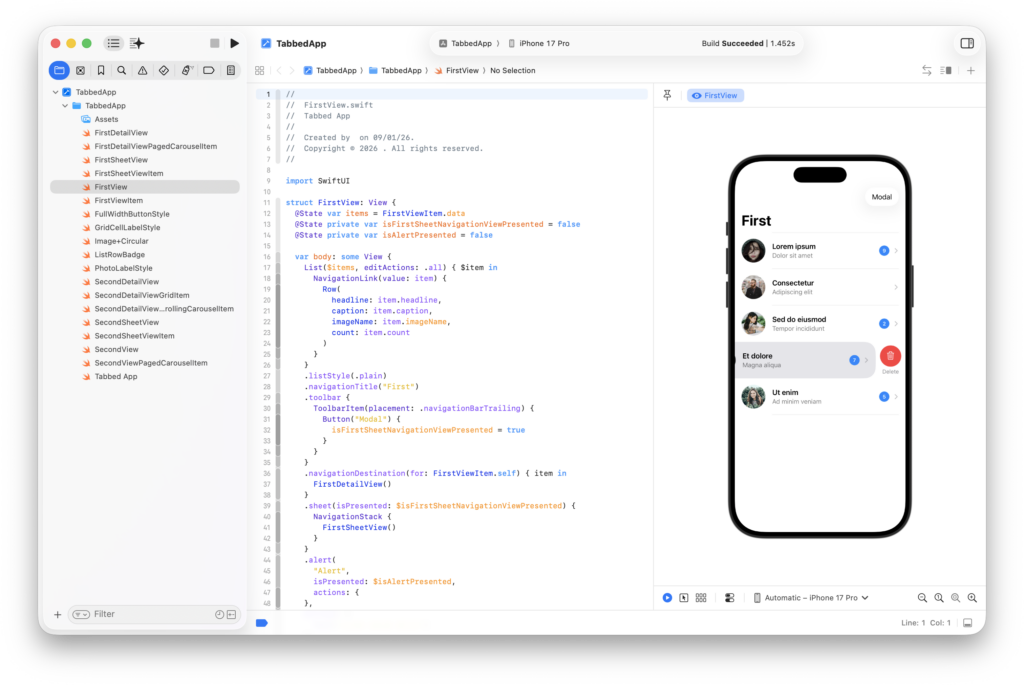Open the preview device dropdown
1024x685 pixels.
pos(810,597)
